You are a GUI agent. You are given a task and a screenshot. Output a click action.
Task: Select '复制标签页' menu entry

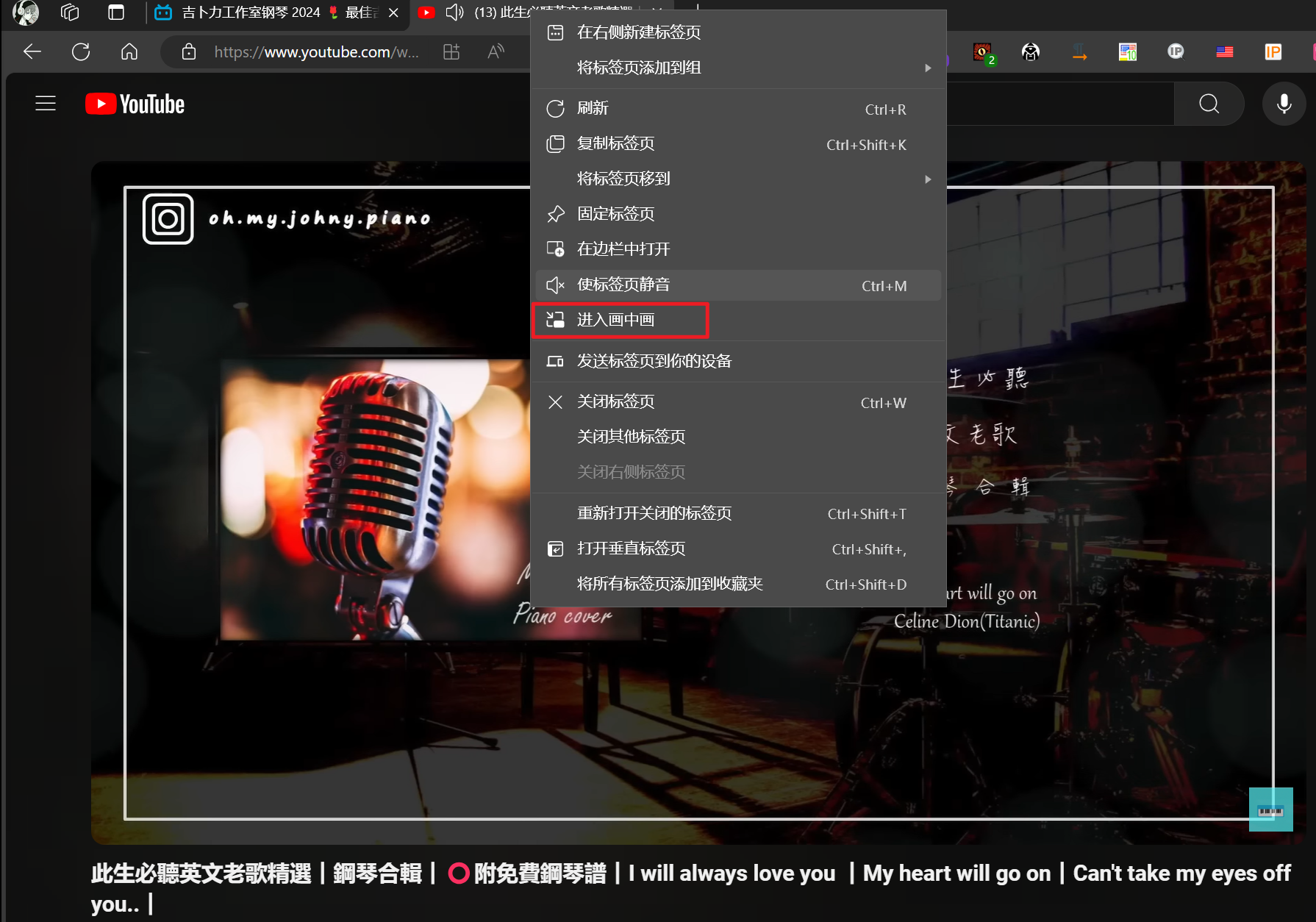coord(738,144)
